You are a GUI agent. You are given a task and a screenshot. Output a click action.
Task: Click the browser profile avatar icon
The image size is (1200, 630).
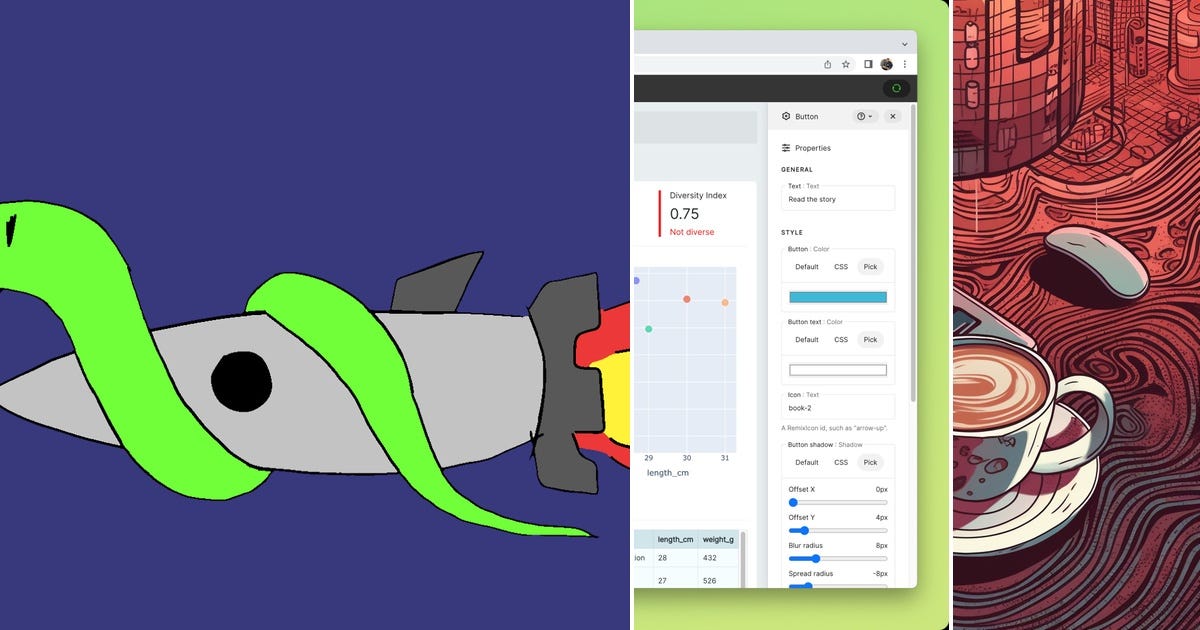(x=886, y=64)
